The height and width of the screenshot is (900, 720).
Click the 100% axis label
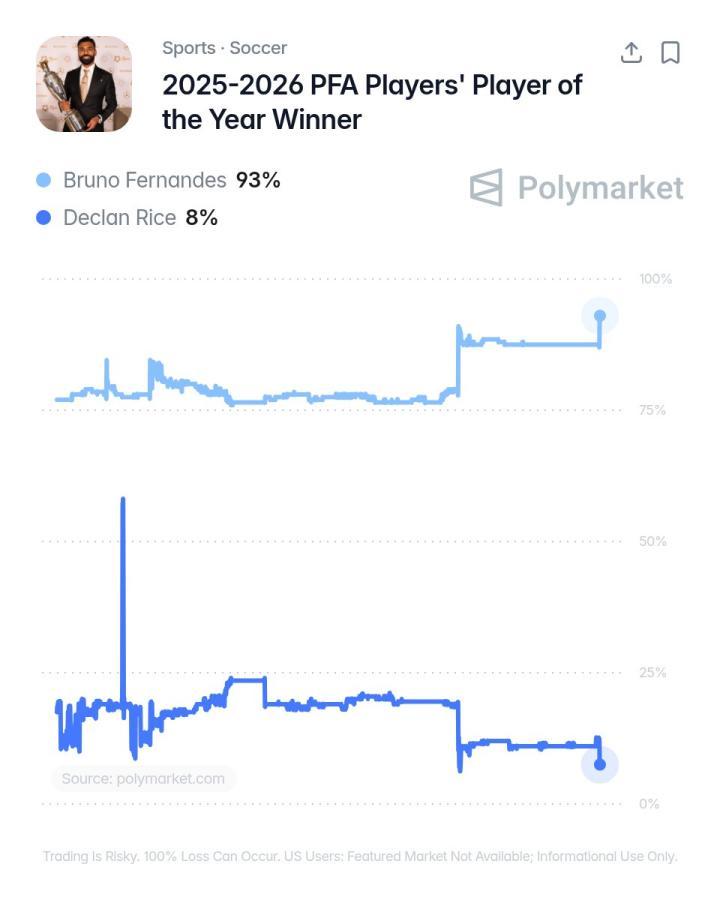655,279
